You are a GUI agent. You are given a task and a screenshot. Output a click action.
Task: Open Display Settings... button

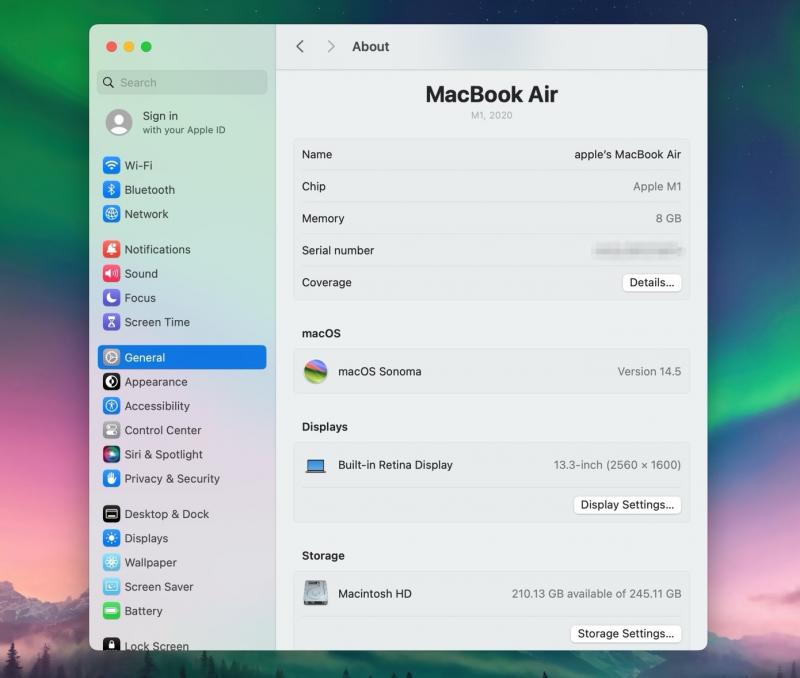627,505
